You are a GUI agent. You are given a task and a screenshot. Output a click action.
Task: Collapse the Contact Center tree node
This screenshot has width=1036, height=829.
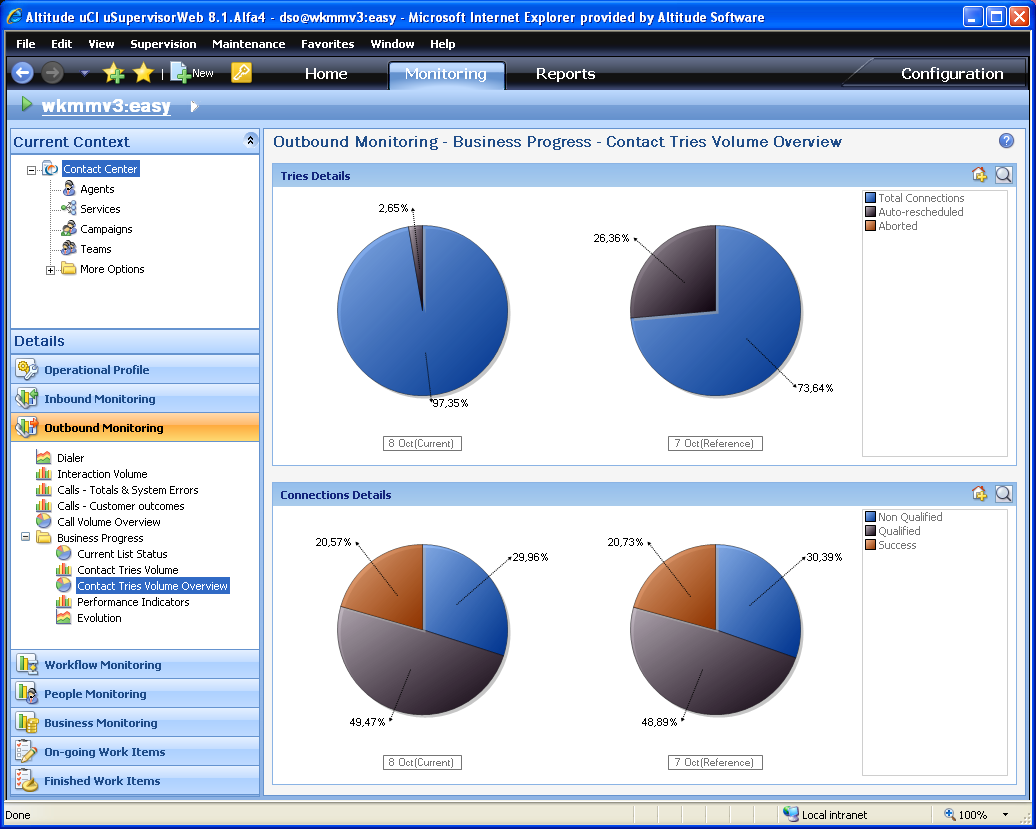tap(32, 170)
